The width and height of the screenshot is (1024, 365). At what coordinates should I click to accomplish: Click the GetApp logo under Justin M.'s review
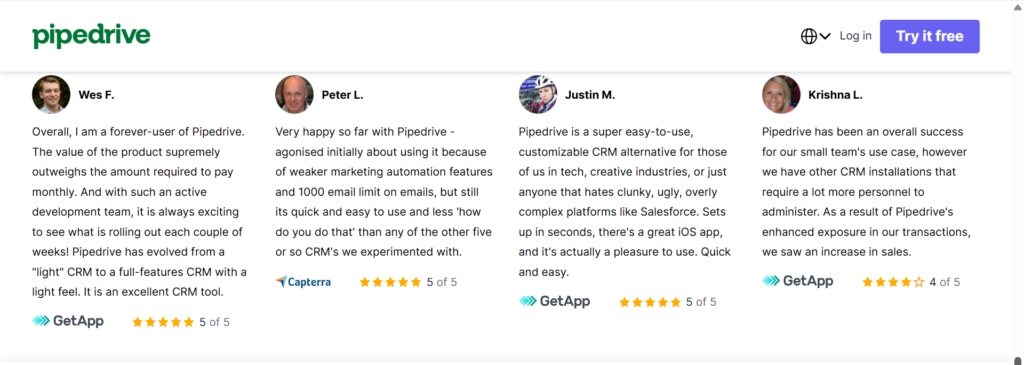click(554, 302)
